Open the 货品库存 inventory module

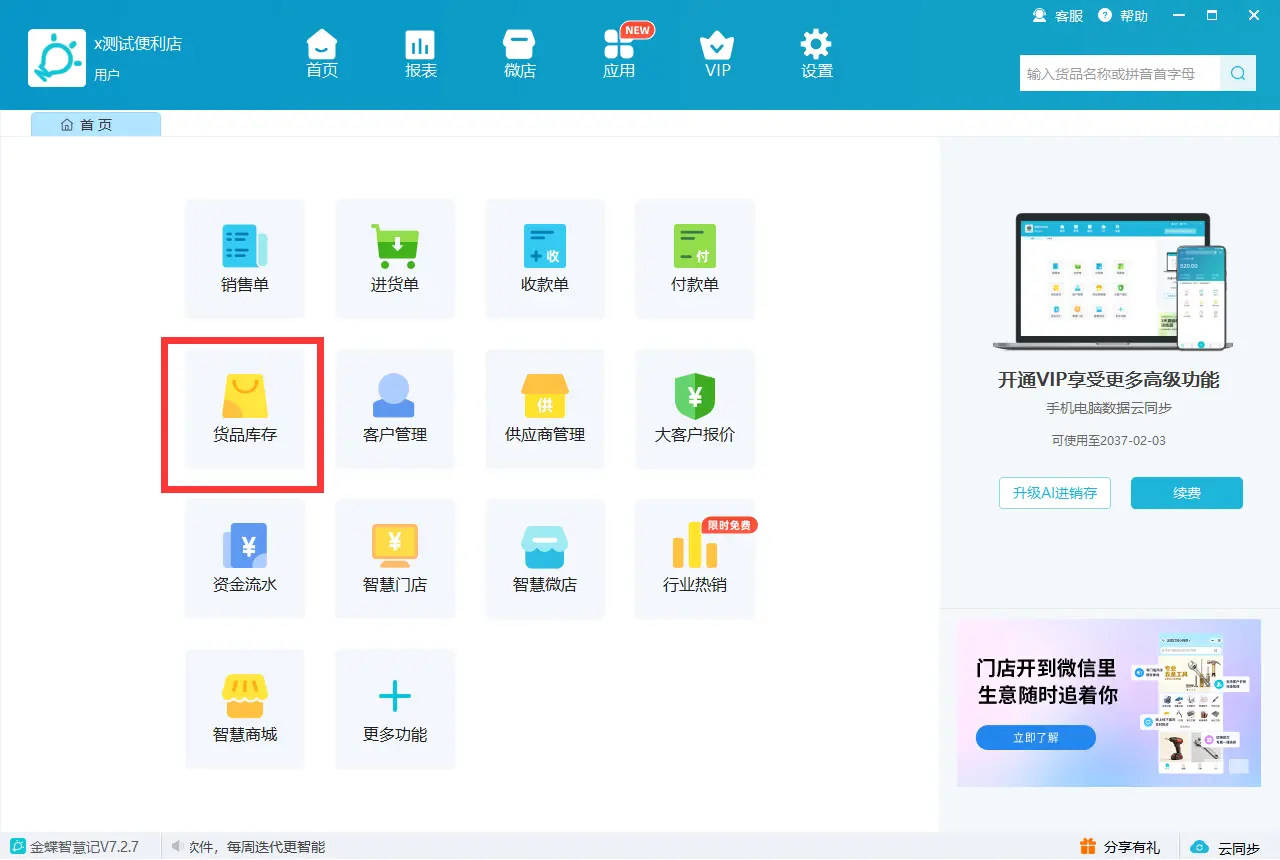tap(245, 409)
